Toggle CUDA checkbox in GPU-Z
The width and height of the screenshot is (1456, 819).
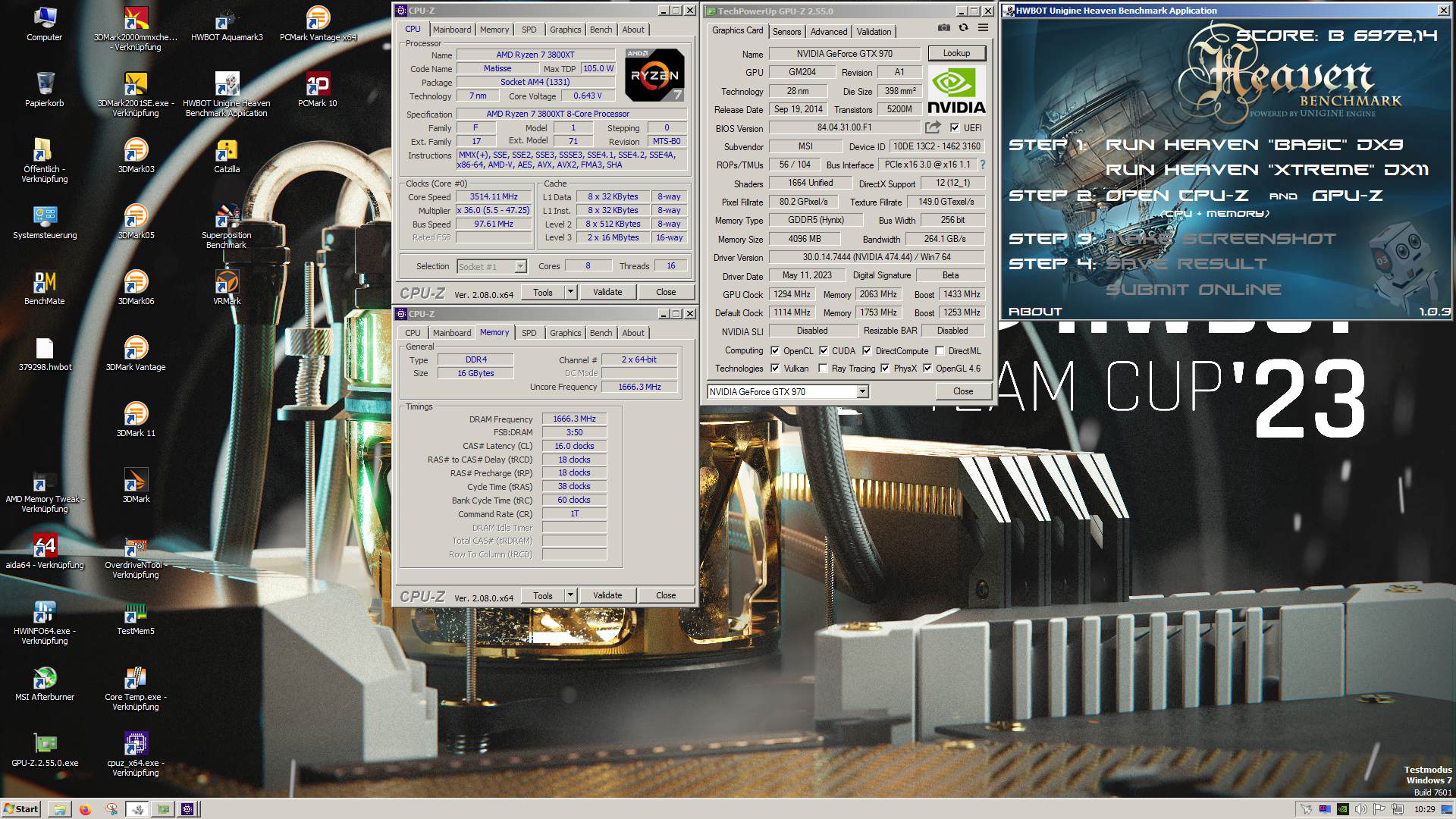click(x=824, y=350)
